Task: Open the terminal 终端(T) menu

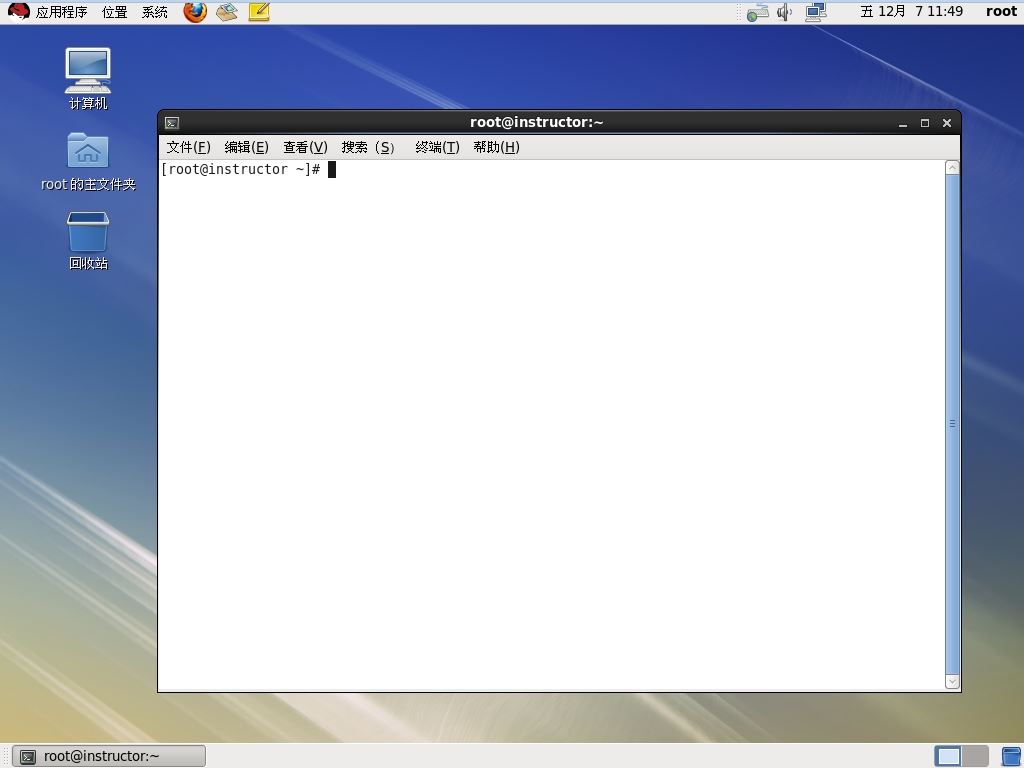Action: 438,148
